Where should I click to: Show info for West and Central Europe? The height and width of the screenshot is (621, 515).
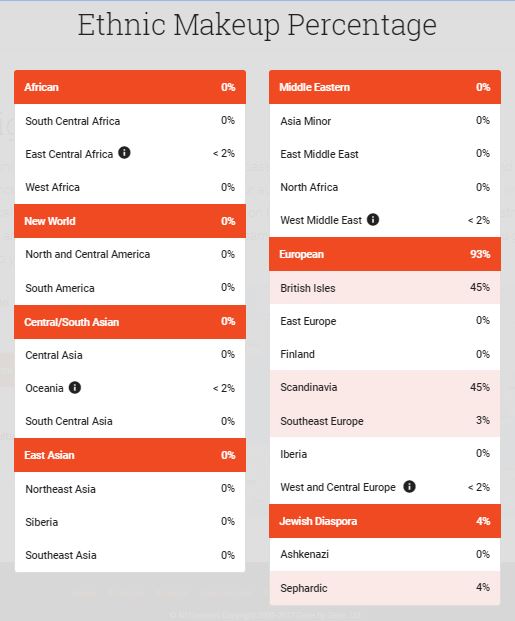pos(409,486)
